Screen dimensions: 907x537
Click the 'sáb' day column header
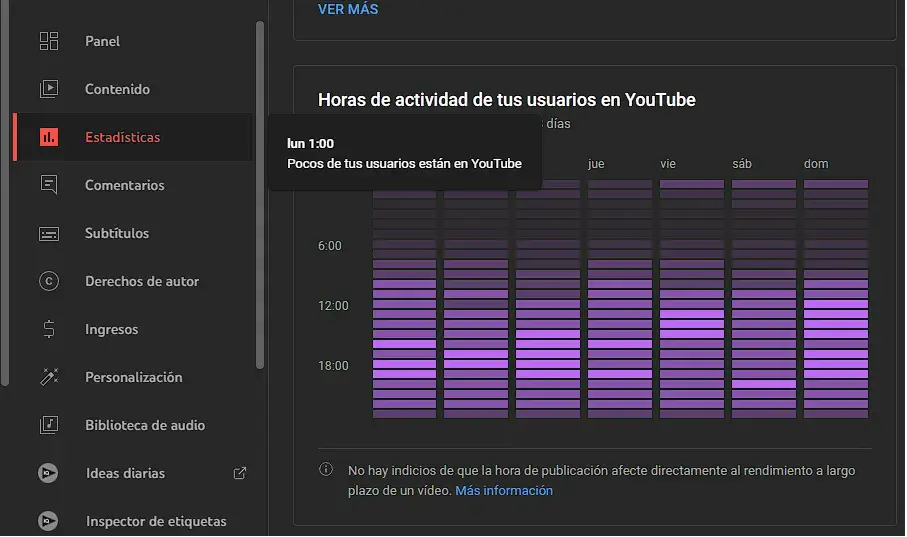click(742, 164)
